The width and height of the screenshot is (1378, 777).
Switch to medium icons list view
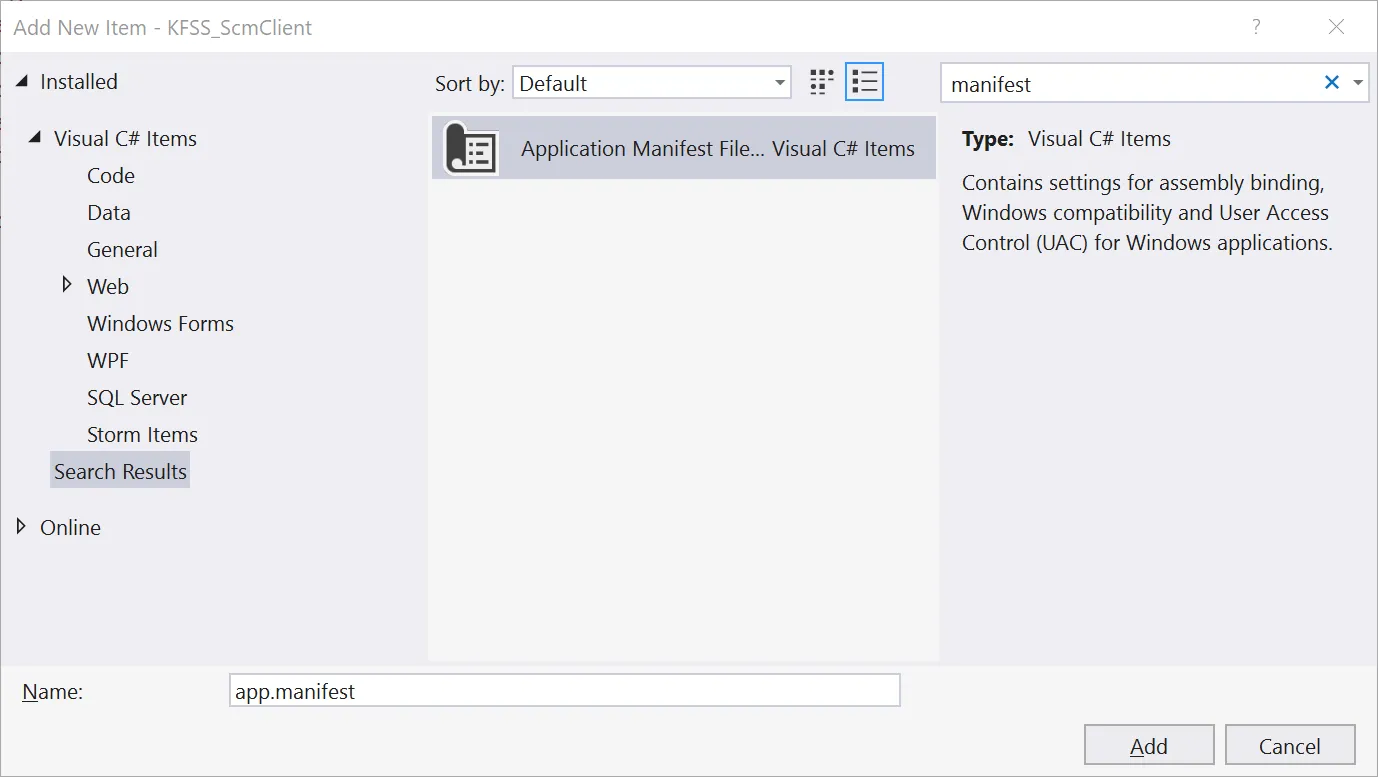click(x=864, y=83)
